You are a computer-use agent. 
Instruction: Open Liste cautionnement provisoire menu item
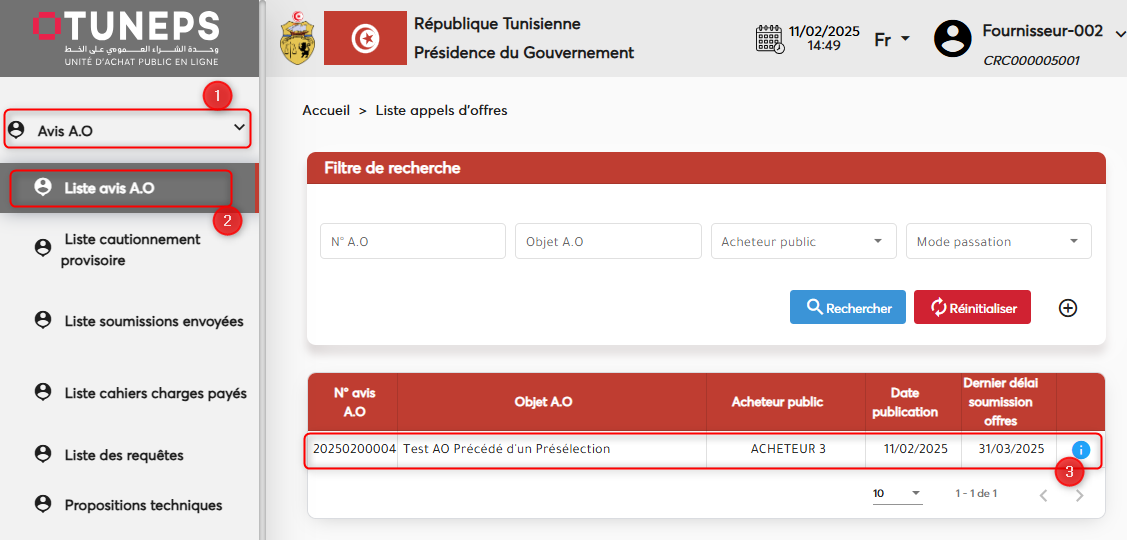point(130,250)
